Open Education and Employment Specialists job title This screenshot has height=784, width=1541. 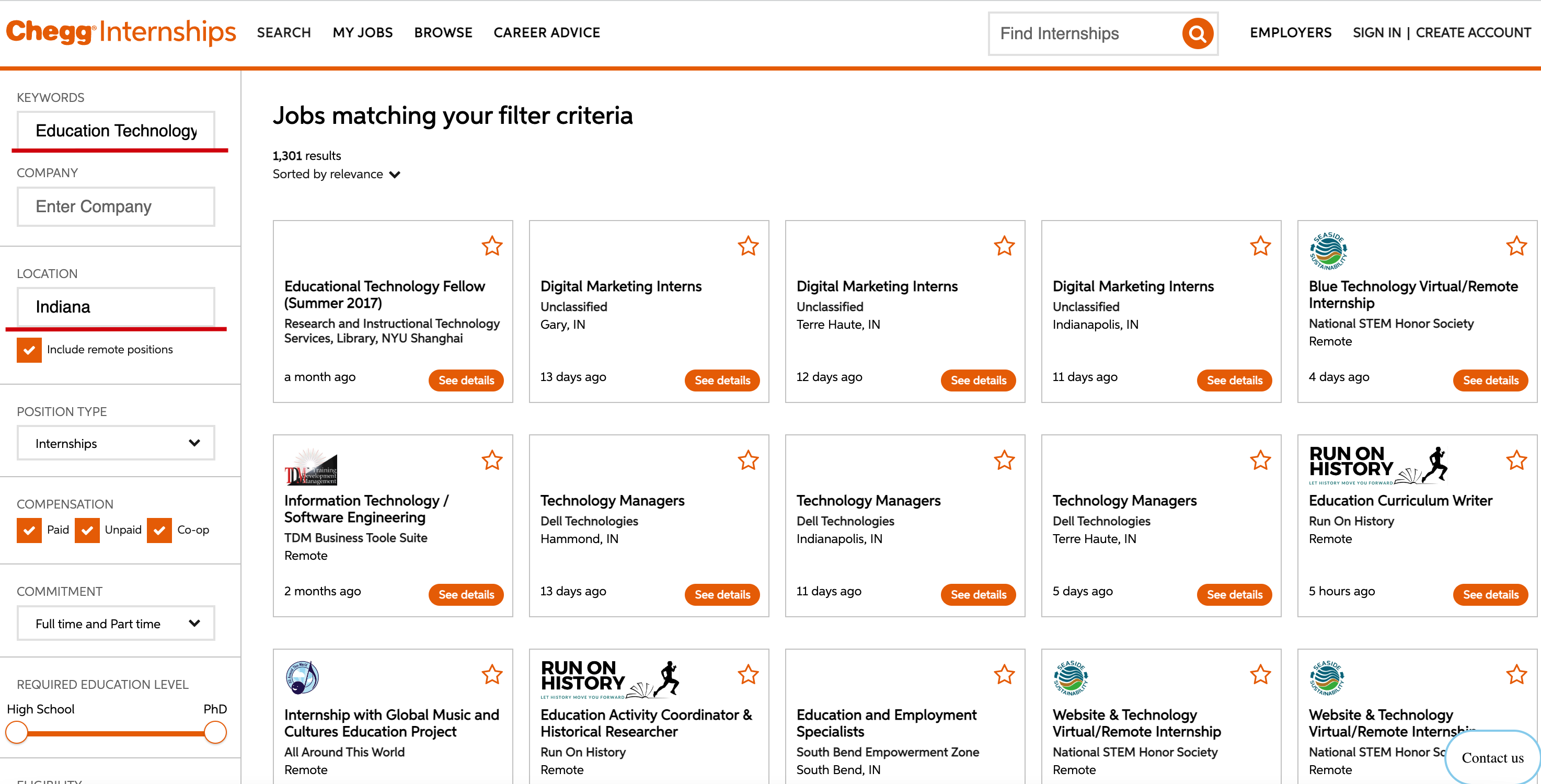tap(886, 723)
